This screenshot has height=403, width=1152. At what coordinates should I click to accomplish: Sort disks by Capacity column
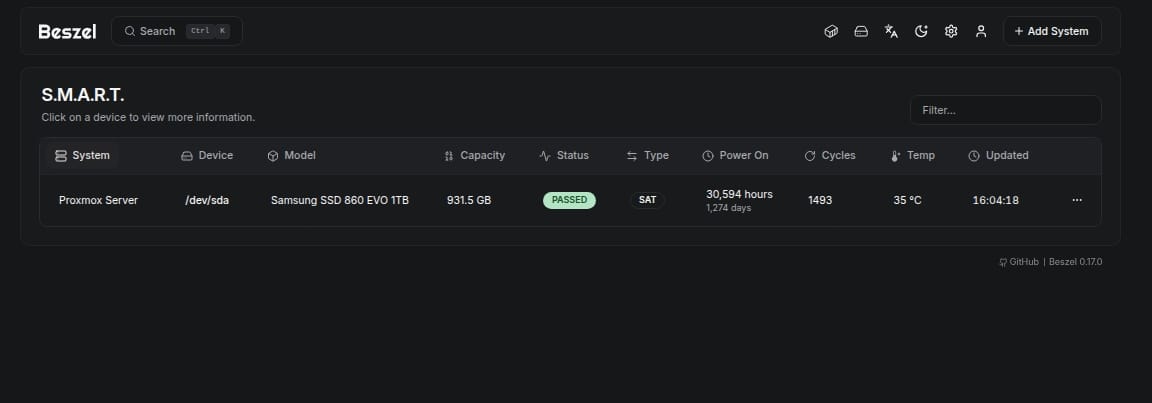[x=474, y=156]
